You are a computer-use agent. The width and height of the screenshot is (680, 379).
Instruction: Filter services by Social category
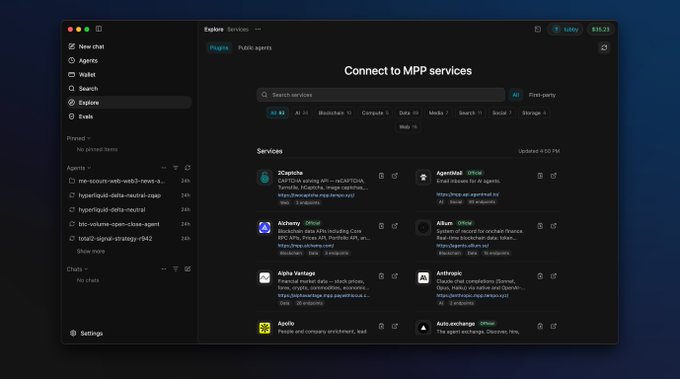[x=502, y=113]
